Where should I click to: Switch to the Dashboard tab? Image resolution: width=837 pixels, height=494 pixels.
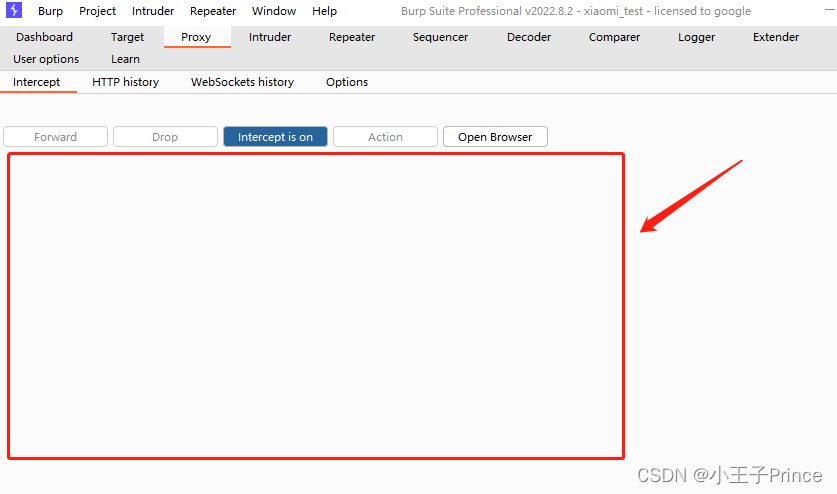[44, 37]
